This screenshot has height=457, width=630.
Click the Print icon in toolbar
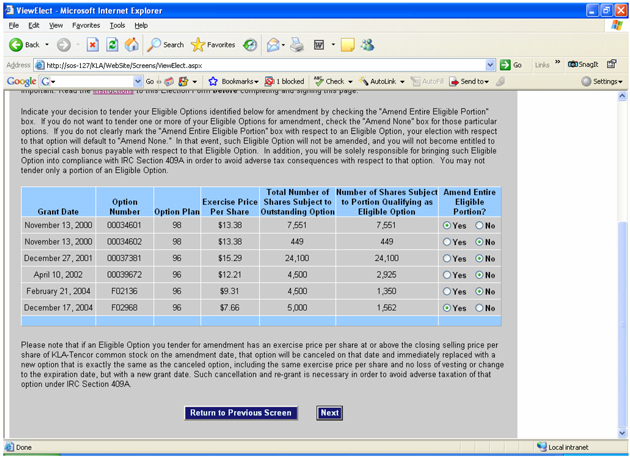[297, 45]
